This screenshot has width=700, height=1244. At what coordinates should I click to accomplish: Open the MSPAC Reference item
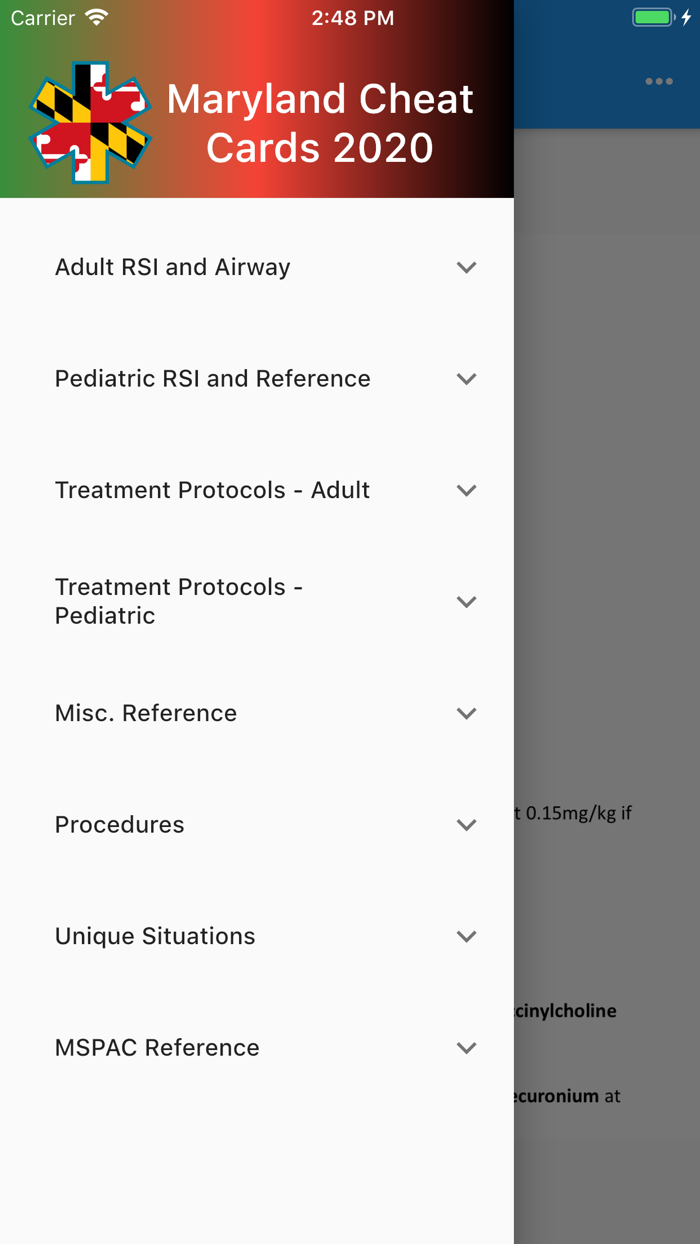(x=157, y=1048)
